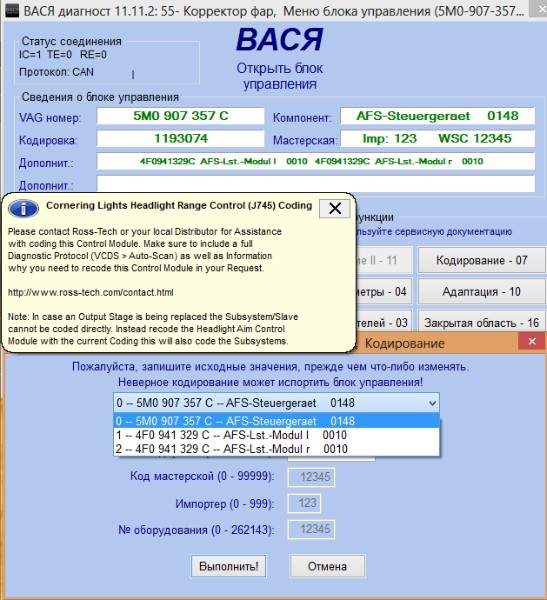Viewport: 547px width, 600px height.
Task: Click the 'Кодировка:' label
Action: click(x=48, y=140)
